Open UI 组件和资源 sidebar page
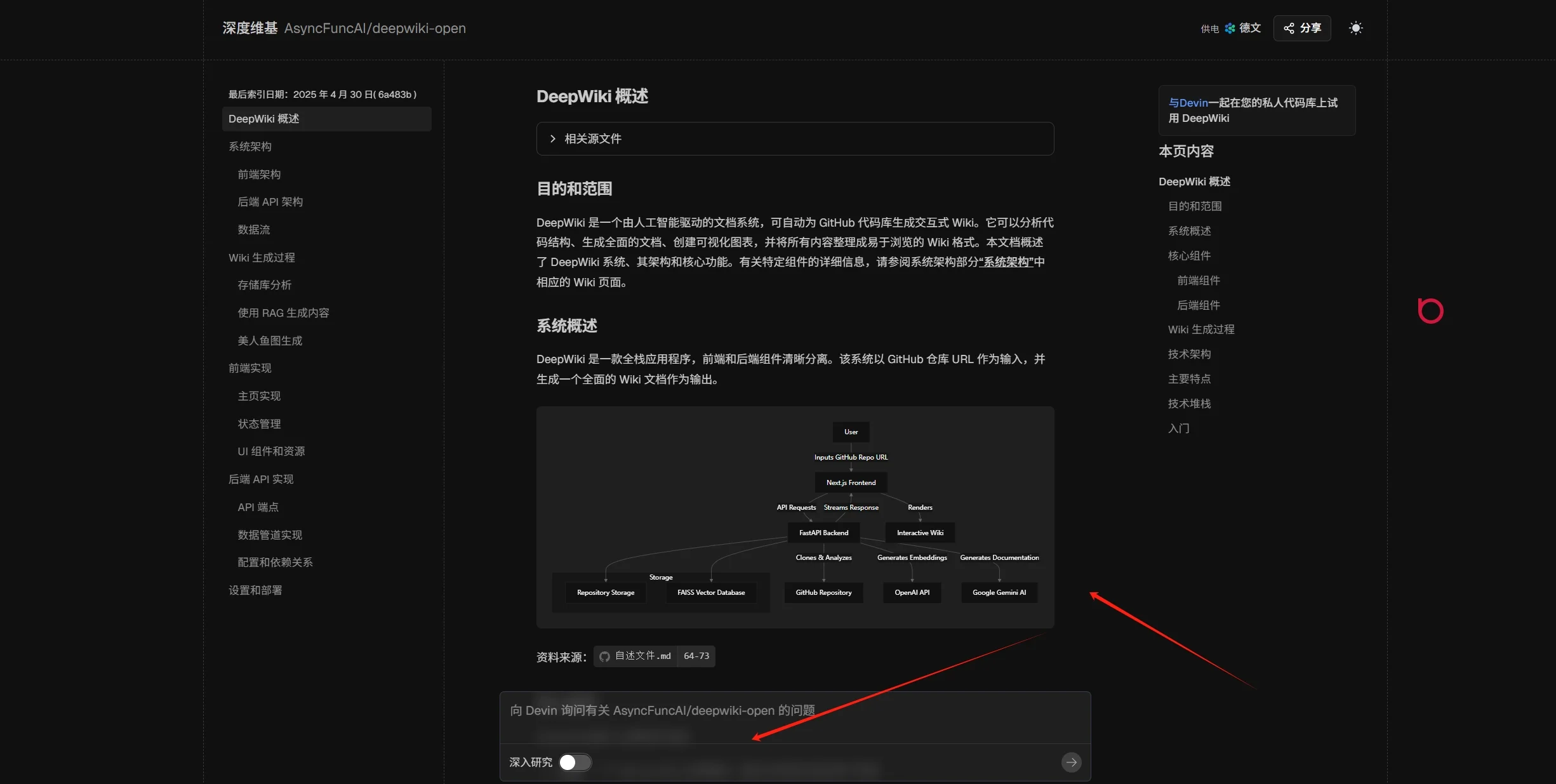 [271, 451]
